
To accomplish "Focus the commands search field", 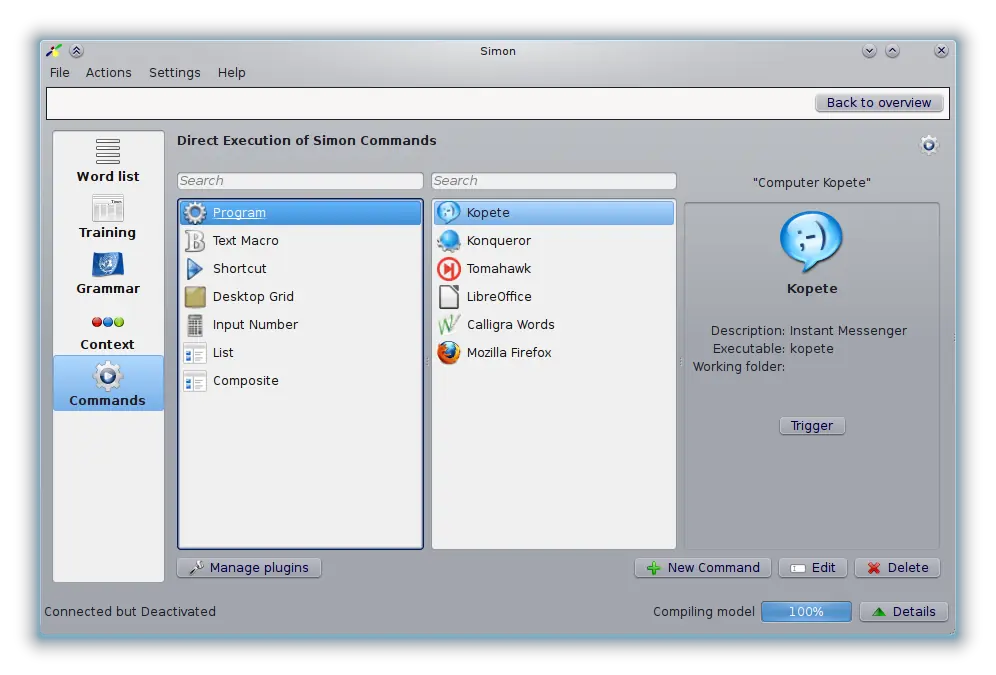I will tap(554, 181).
